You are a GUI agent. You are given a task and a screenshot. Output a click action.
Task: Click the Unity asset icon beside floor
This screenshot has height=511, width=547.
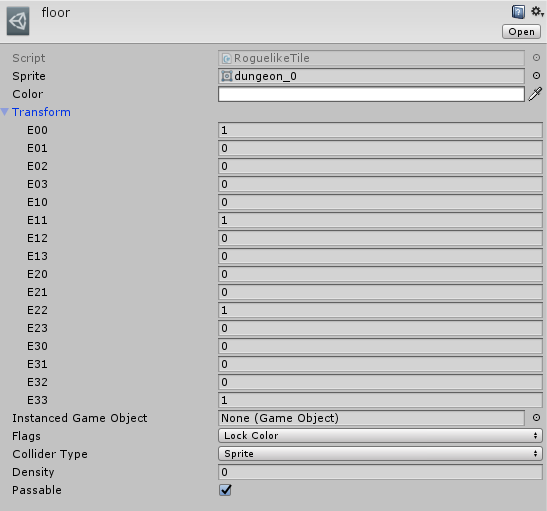(x=18, y=21)
